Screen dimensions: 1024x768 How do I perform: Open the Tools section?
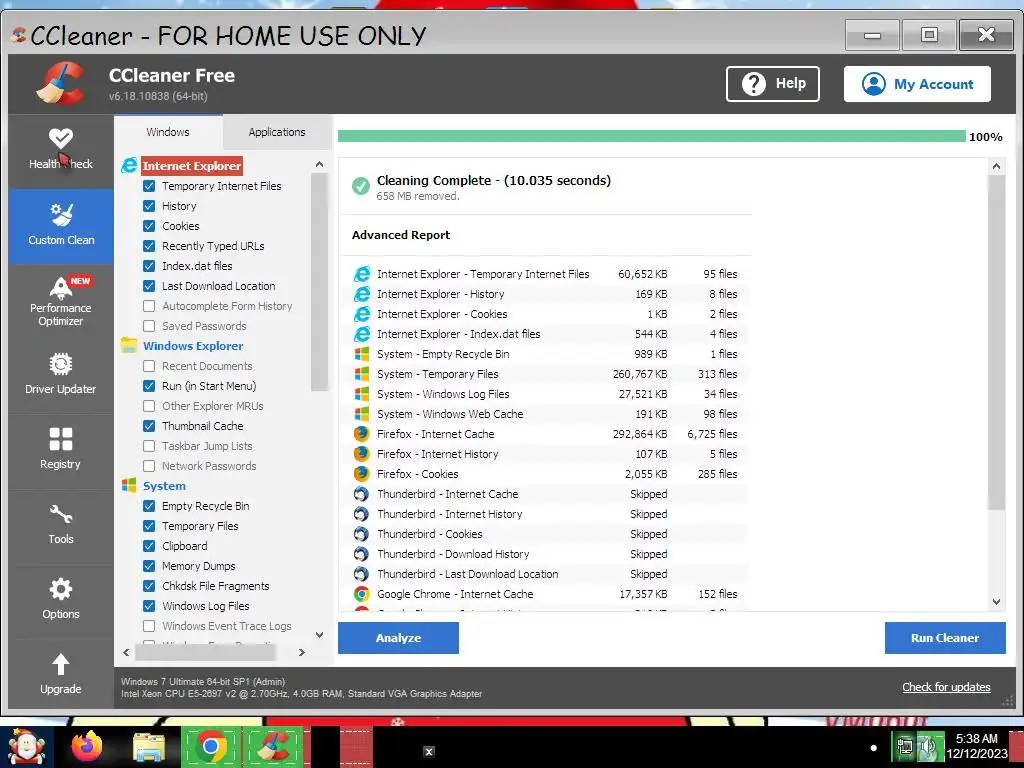61,524
